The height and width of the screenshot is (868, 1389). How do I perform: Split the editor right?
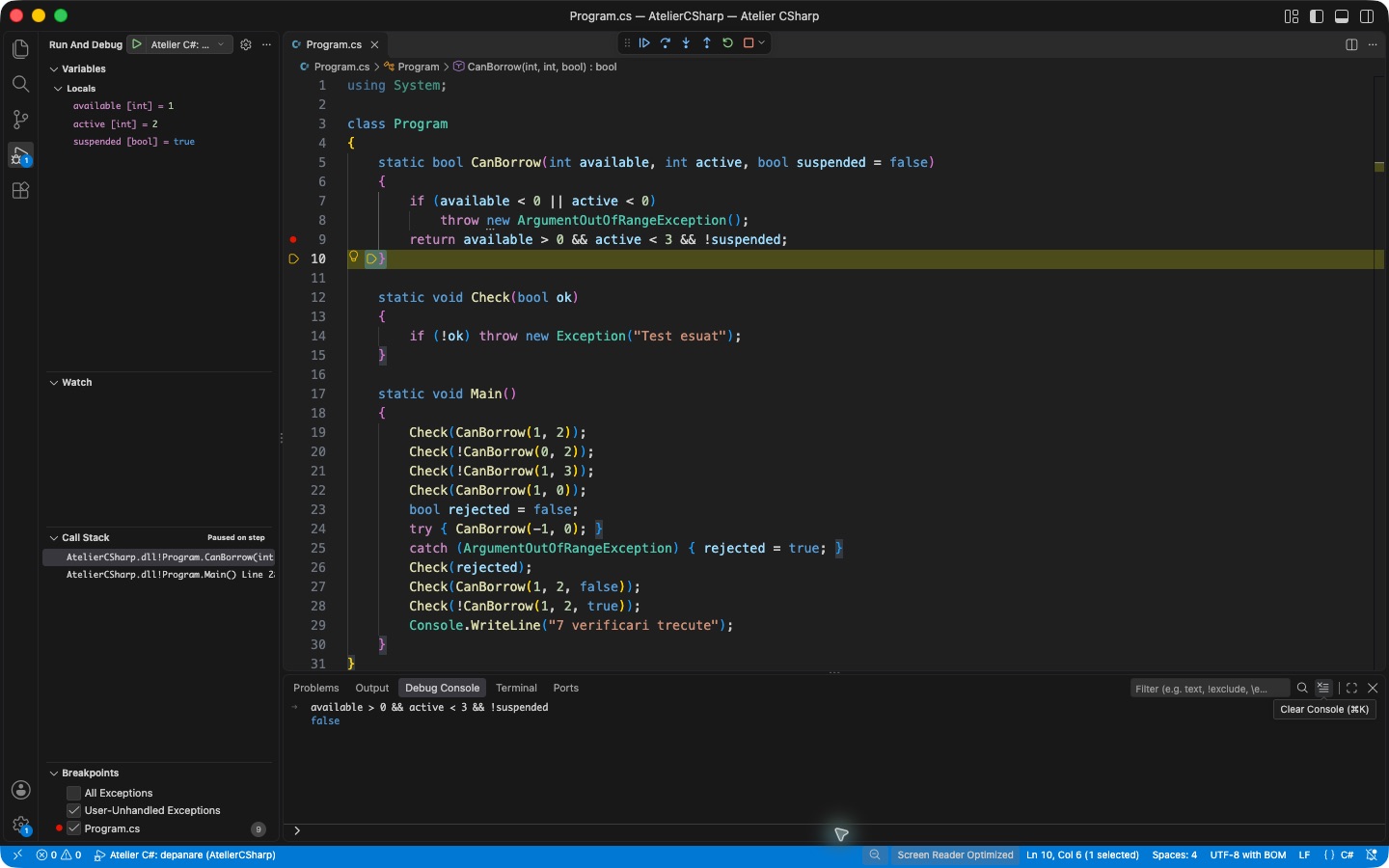tap(1351, 44)
